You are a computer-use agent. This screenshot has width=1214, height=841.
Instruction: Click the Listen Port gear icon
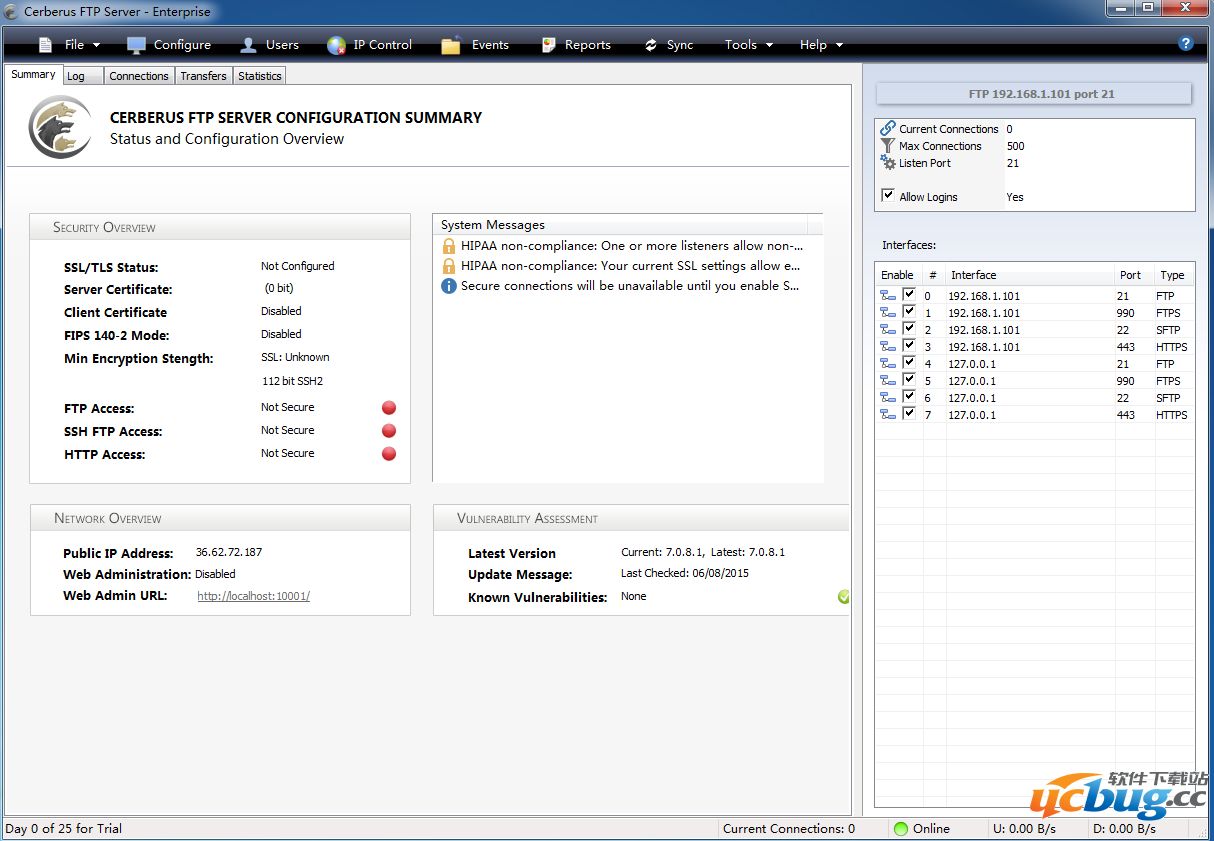[888, 163]
